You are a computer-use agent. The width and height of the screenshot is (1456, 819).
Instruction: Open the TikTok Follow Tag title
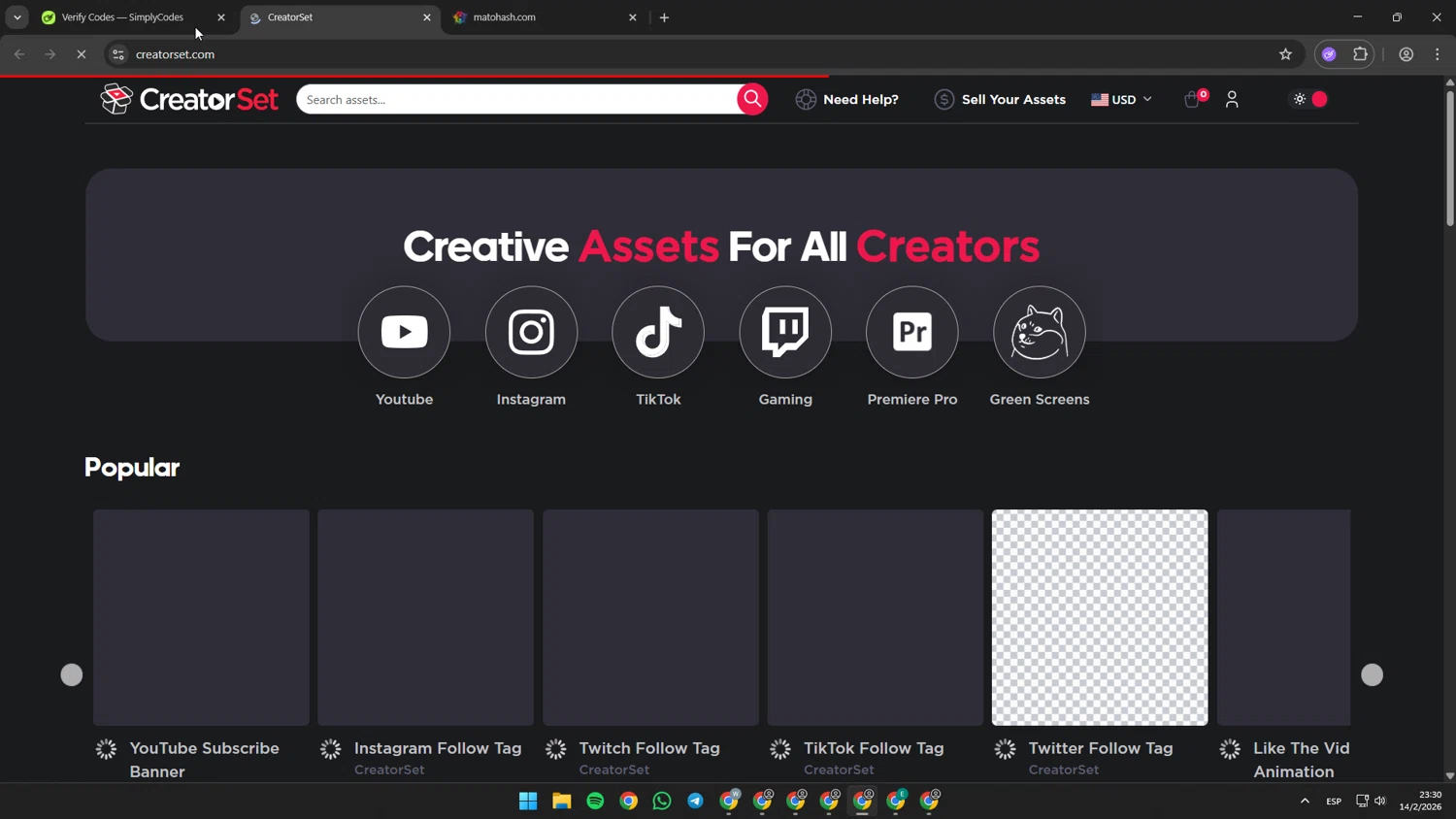pyautogui.click(x=874, y=748)
